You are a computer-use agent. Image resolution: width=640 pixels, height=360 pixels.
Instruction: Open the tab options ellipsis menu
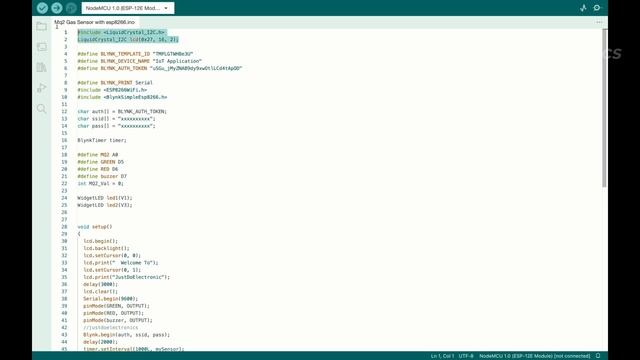tap(599, 22)
